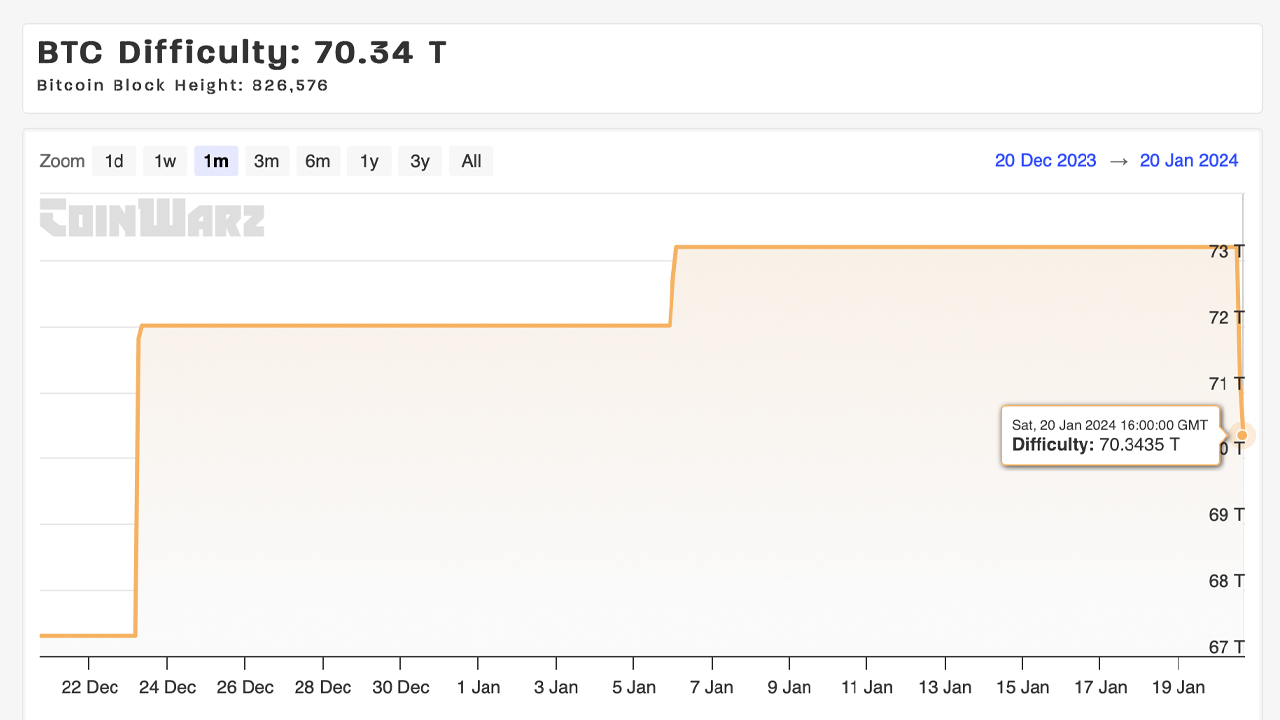The width and height of the screenshot is (1280, 720).
Task: Select the 3m zoom range
Action: click(x=267, y=160)
